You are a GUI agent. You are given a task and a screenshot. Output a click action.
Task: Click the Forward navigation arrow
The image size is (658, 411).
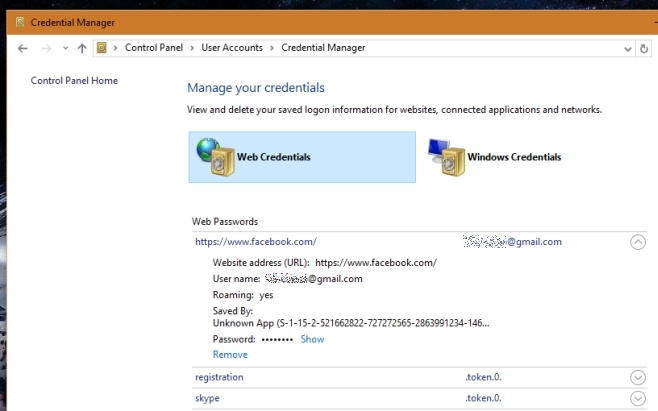(46, 48)
